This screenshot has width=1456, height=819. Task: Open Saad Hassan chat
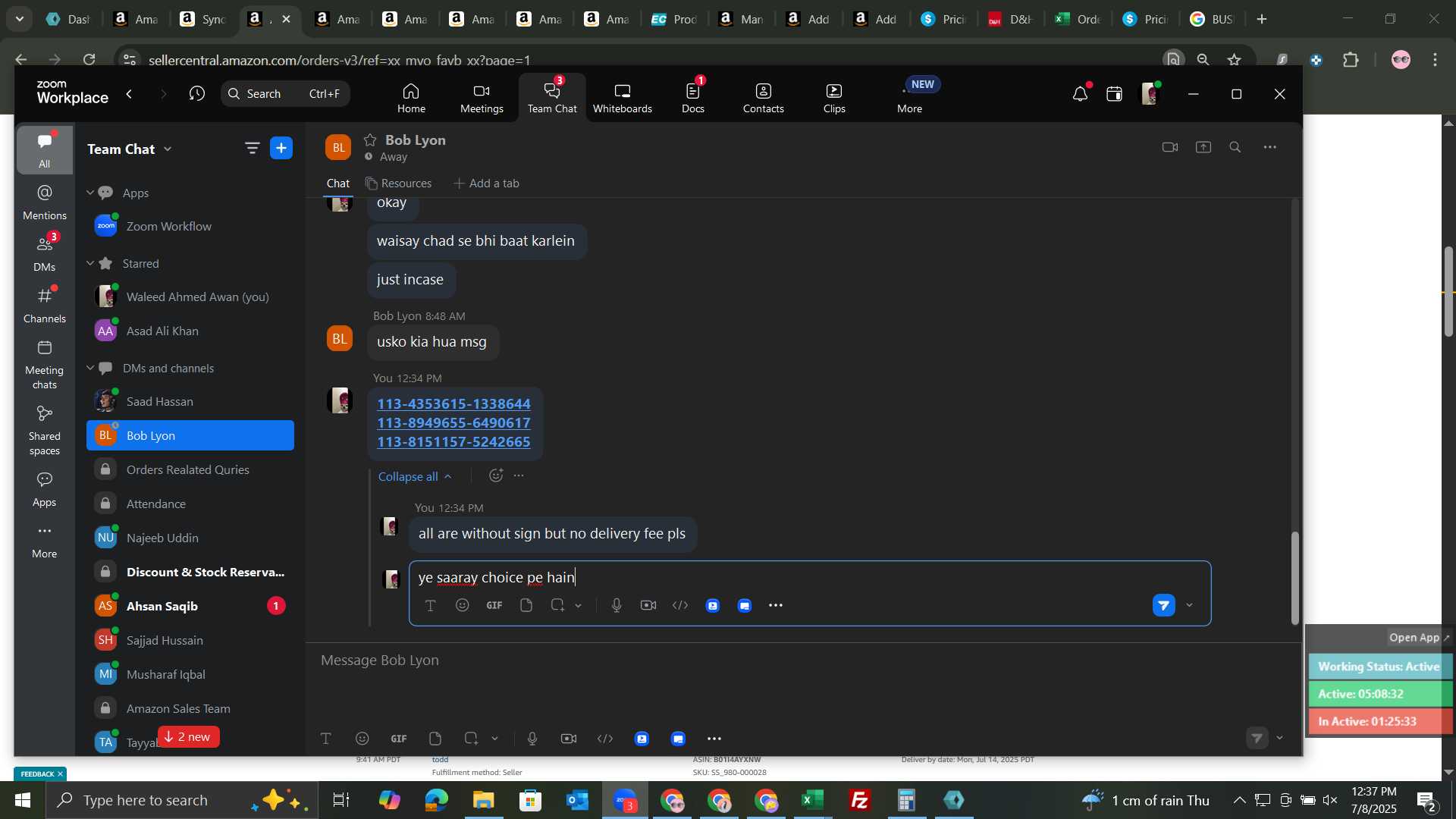tap(190, 401)
